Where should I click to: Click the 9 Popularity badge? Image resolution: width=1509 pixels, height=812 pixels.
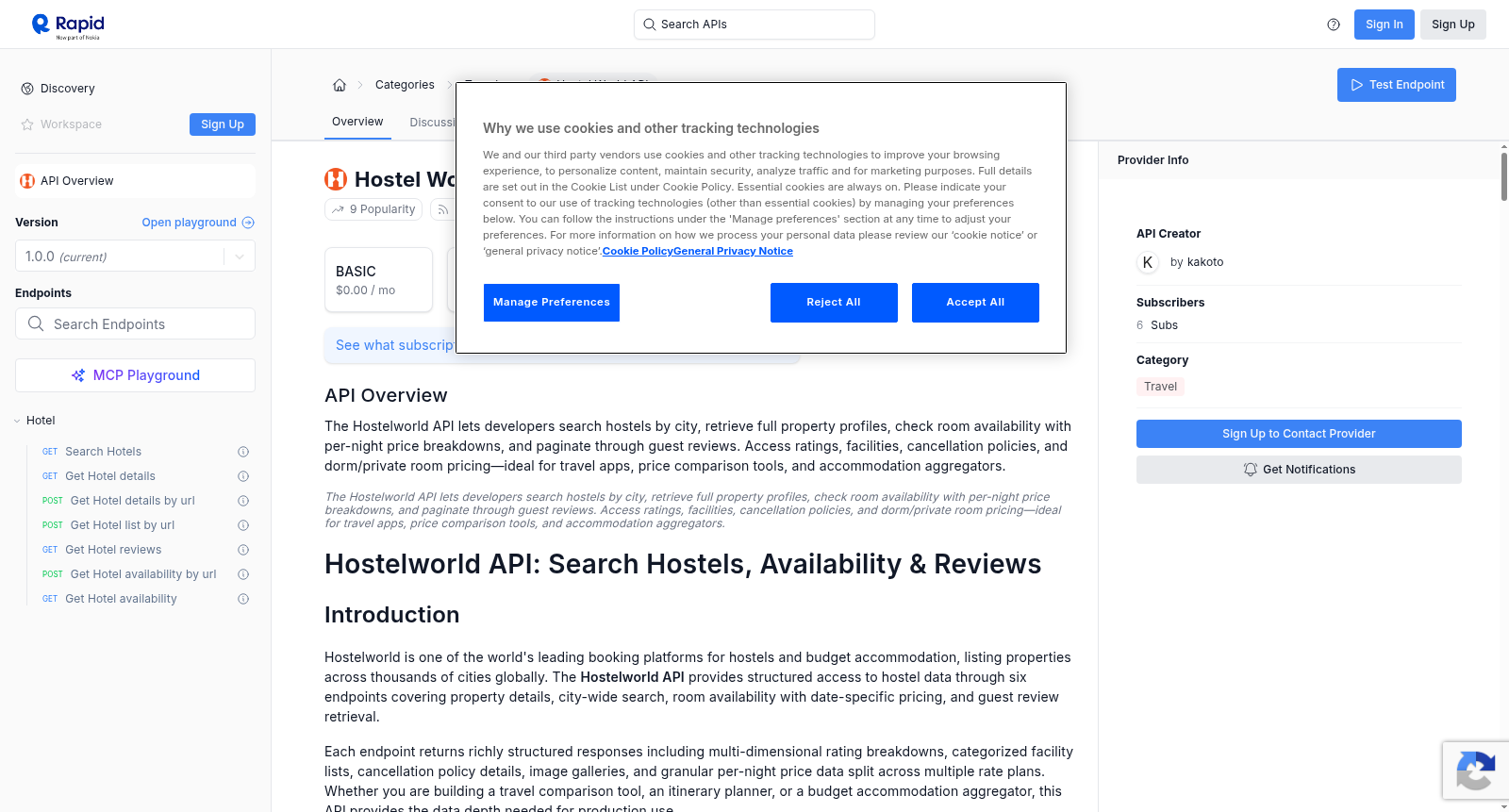coord(373,209)
